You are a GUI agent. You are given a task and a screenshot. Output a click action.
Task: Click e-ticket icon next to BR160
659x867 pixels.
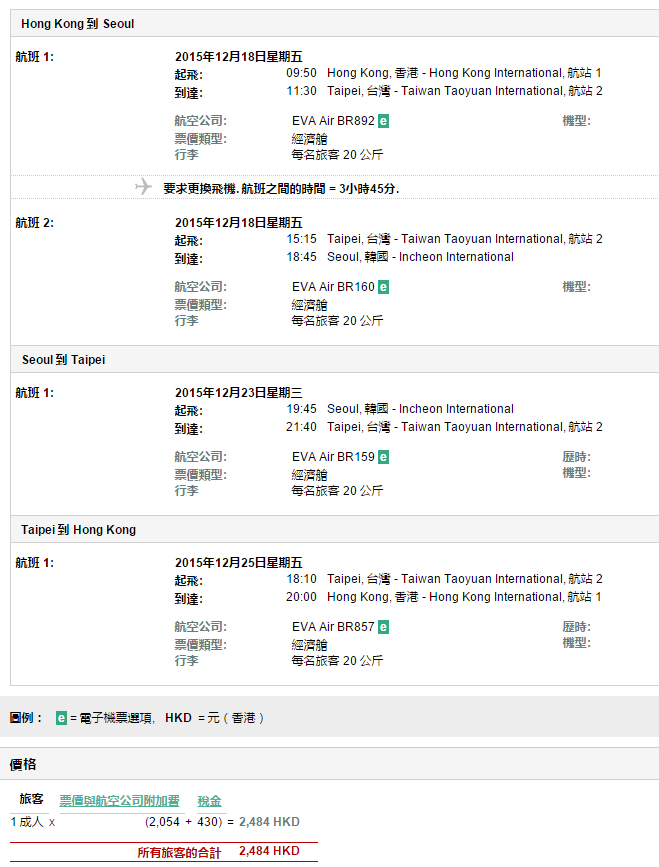pyautogui.click(x=384, y=287)
